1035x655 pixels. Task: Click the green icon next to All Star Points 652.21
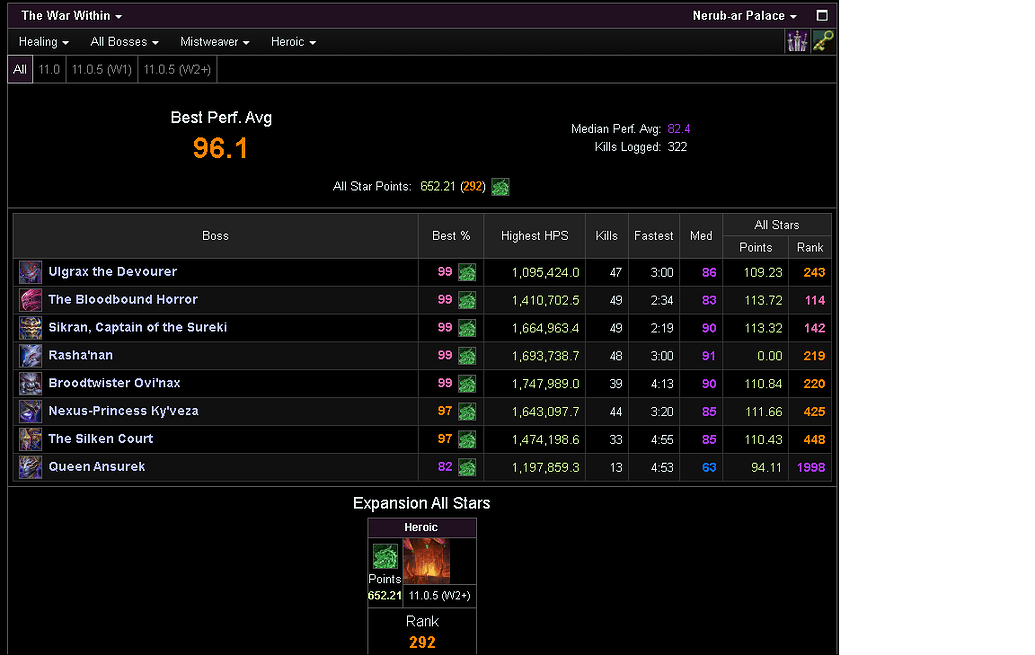[500, 187]
